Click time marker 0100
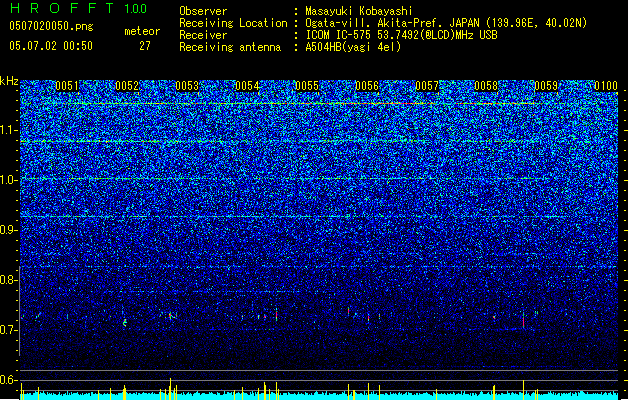The image size is (629, 400). tap(606, 86)
